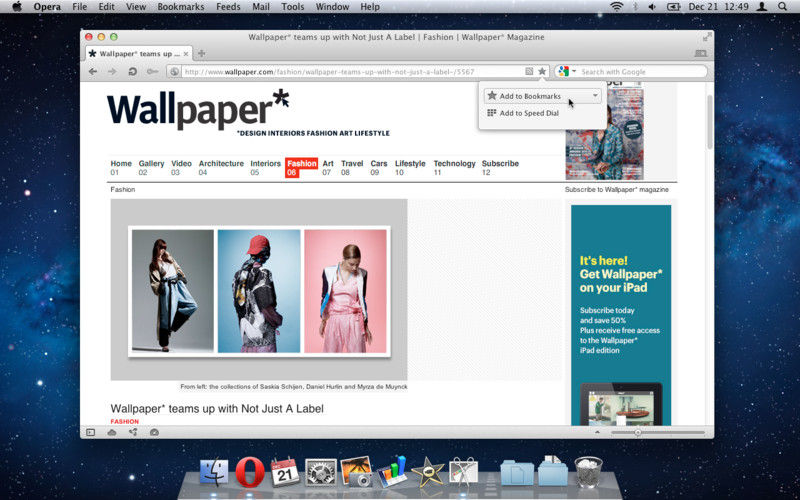Open the Downloads folder stack in Dock
The width and height of the screenshot is (800, 500).
(553, 471)
